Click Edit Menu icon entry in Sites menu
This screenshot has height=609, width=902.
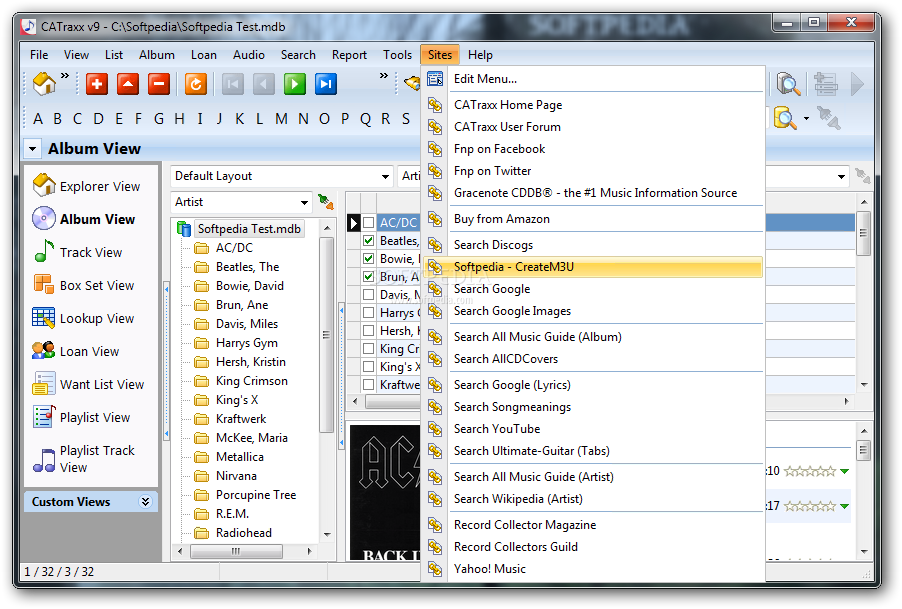click(x=435, y=79)
